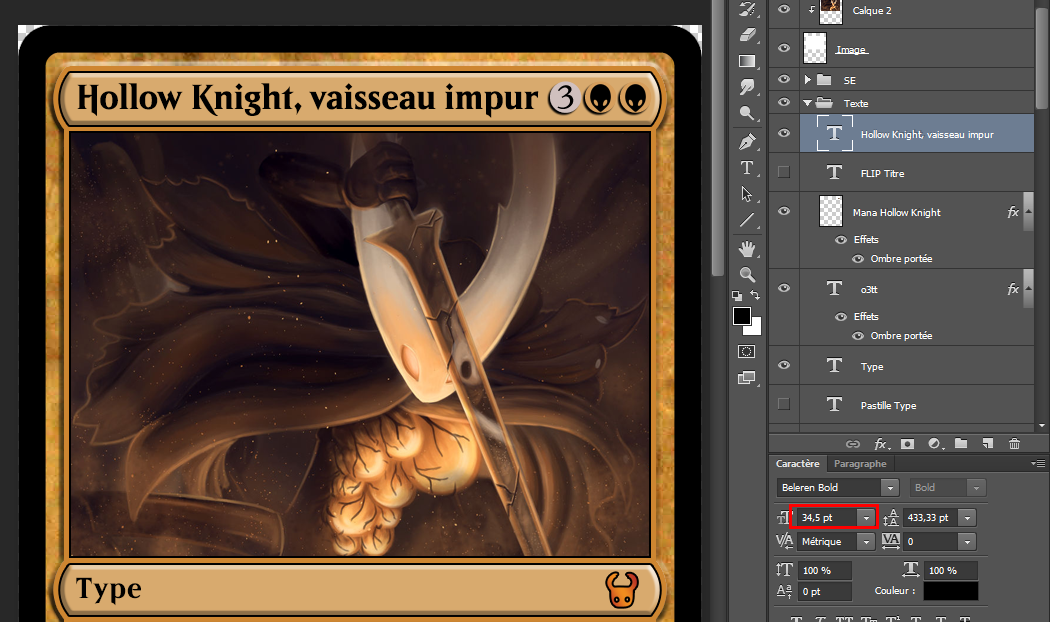Select the Eraser tool

(x=747, y=35)
